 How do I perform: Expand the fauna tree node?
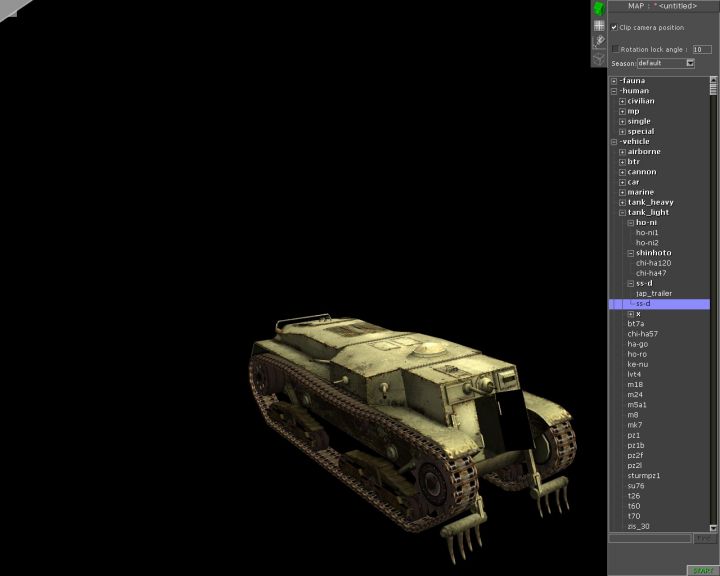pyautogui.click(x=614, y=81)
